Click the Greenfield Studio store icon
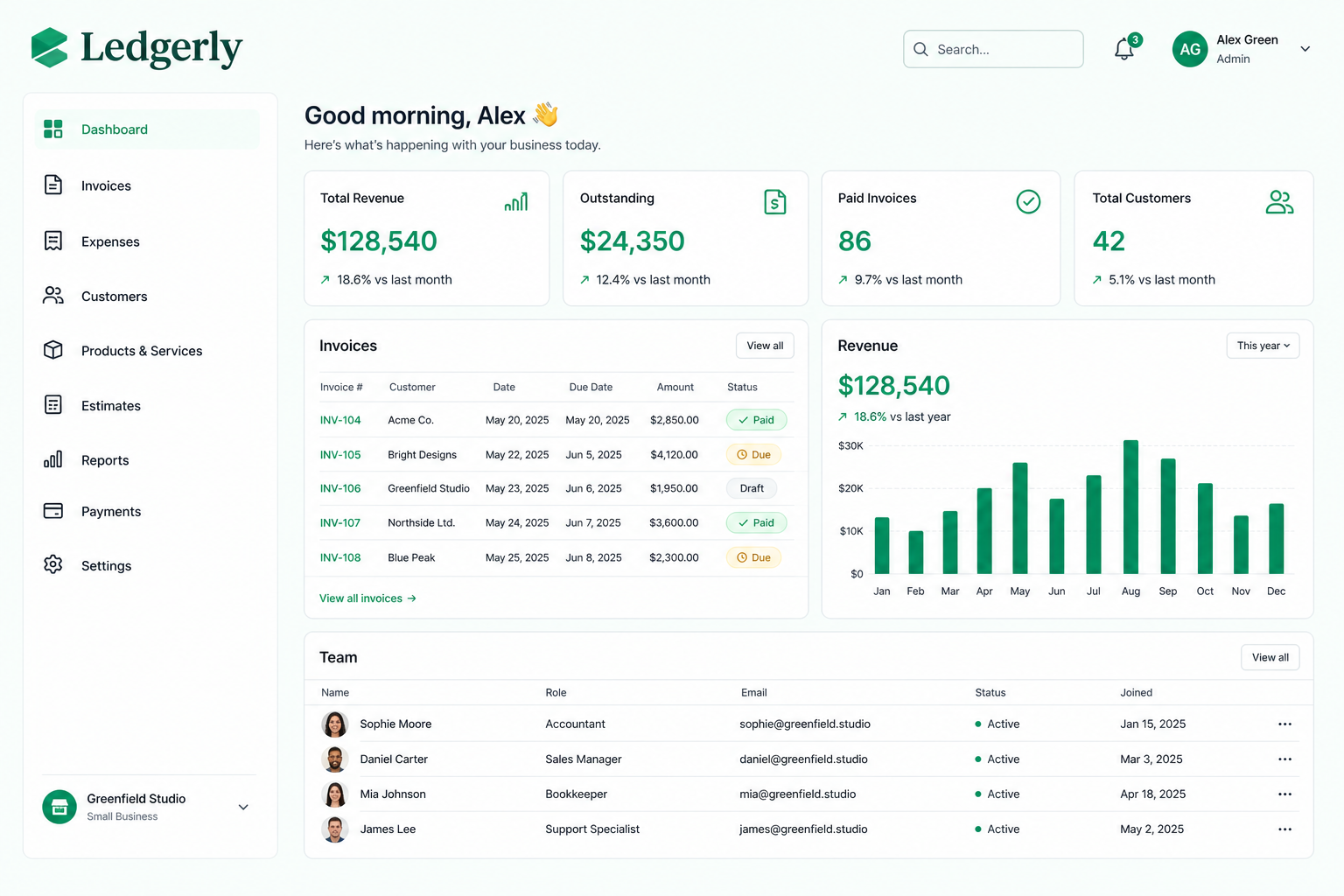Viewport: 1344px width, 896px height. click(59, 807)
